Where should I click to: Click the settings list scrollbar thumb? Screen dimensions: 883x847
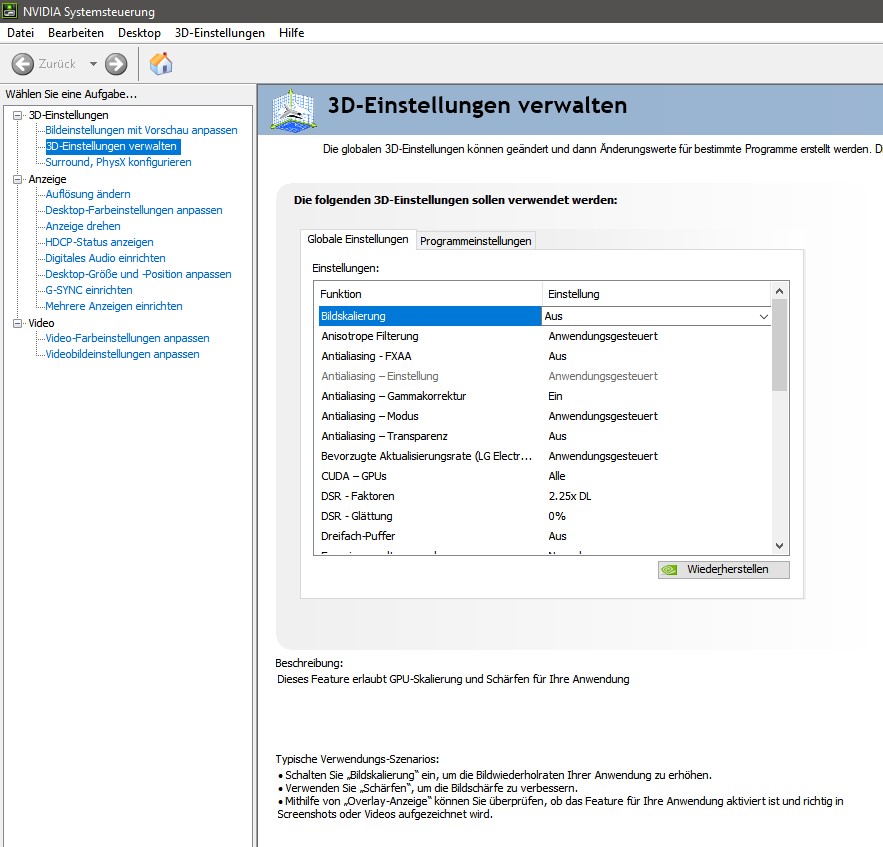pyautogui.click(x=779, y=345)
